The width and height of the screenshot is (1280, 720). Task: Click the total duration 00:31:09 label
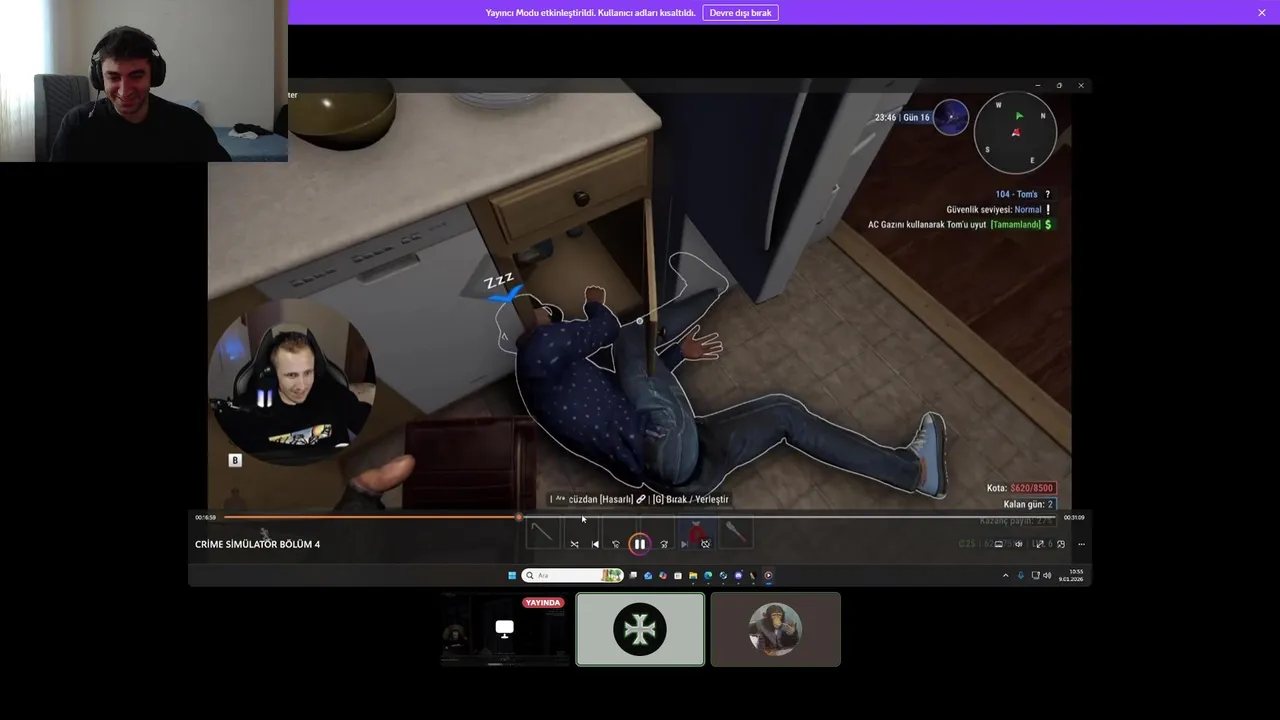point(1074,517)
